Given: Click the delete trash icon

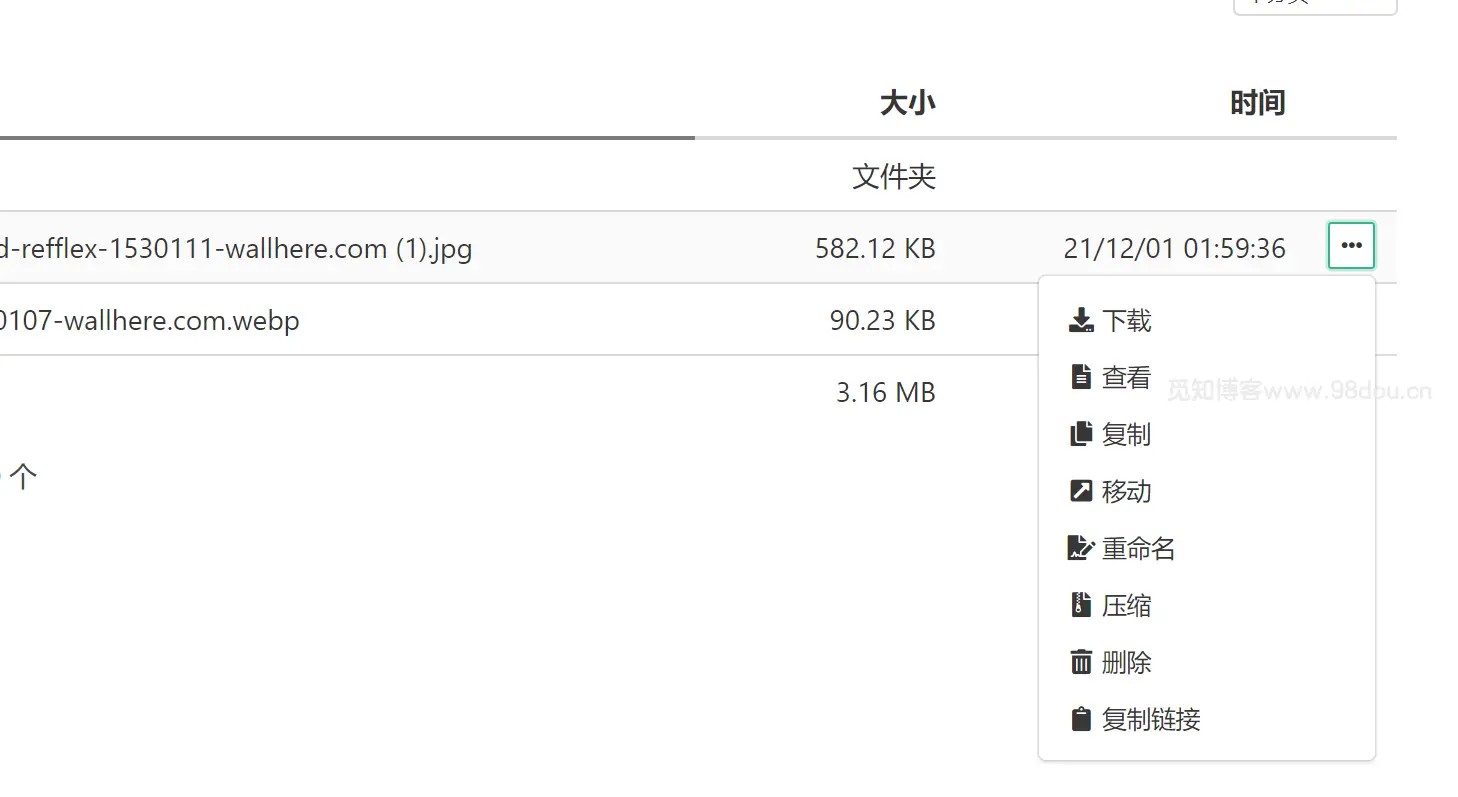Looking at the screenshot, I should (x=1081, y=662).
